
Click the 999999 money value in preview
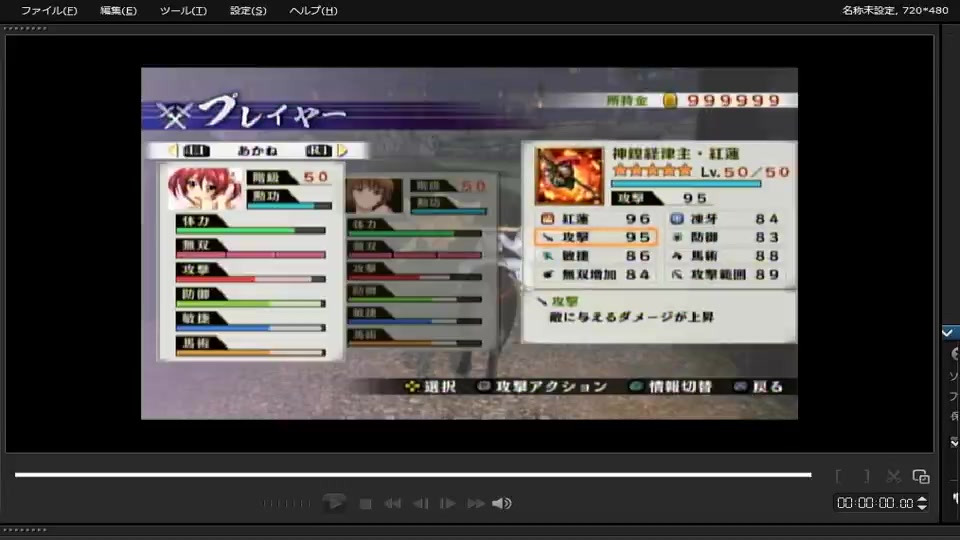[x=733, y=100]
